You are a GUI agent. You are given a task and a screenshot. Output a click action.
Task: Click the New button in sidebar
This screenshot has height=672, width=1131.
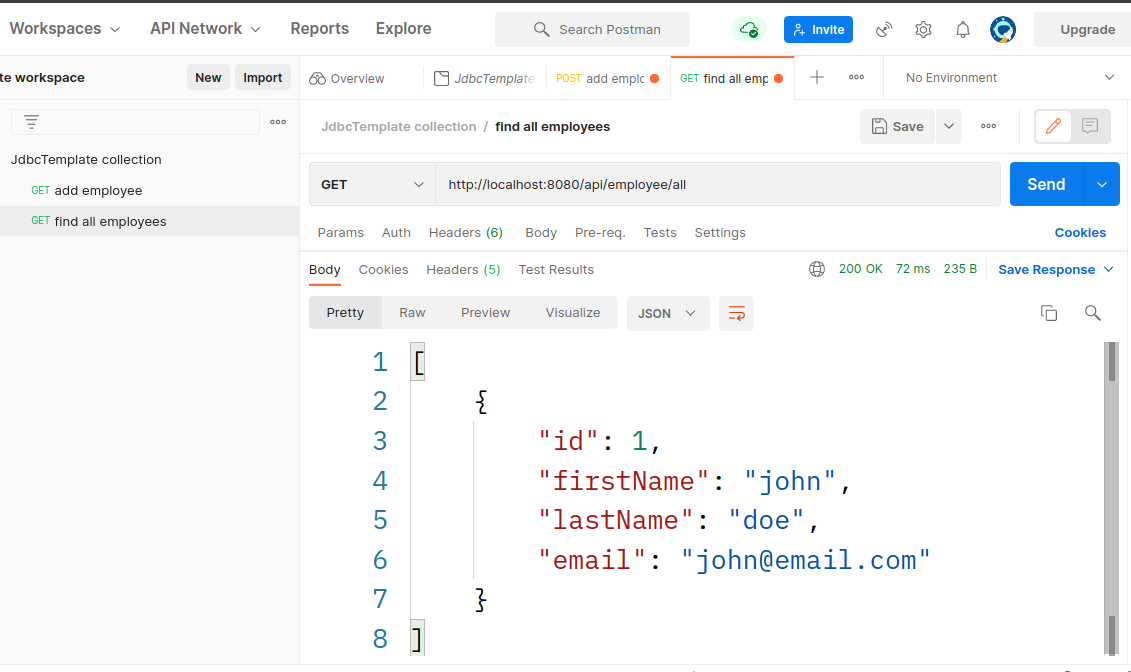[208, 77]
